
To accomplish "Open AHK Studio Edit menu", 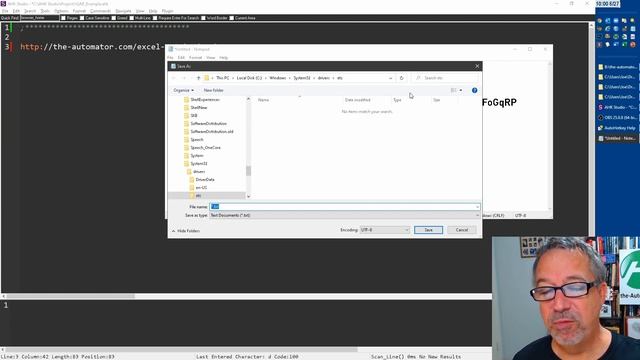I will tap(16, 11).
